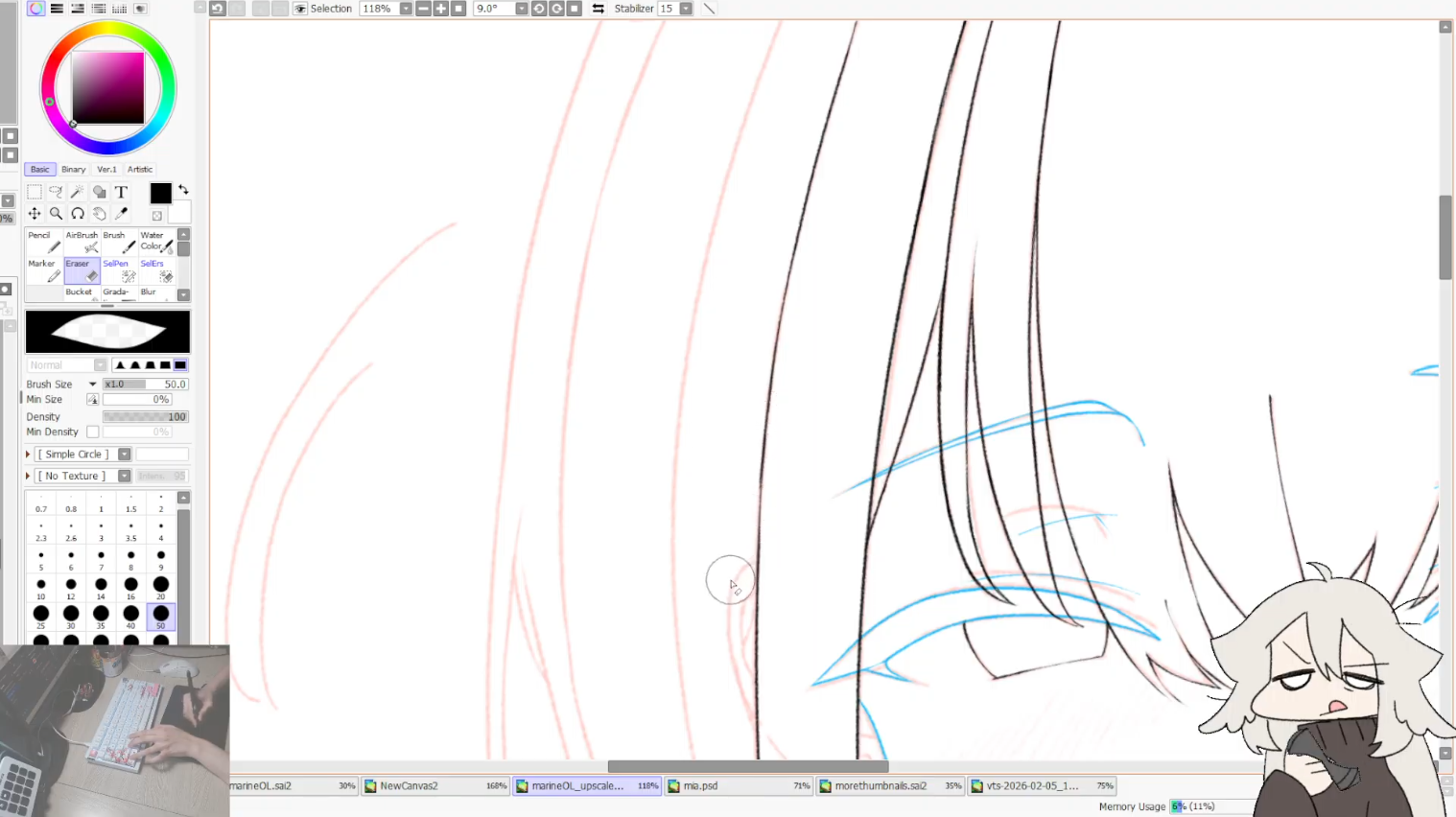Rotate canvas counterclockwise
Viewport: 1456px width, 817px height.
[x=539, y=9]
